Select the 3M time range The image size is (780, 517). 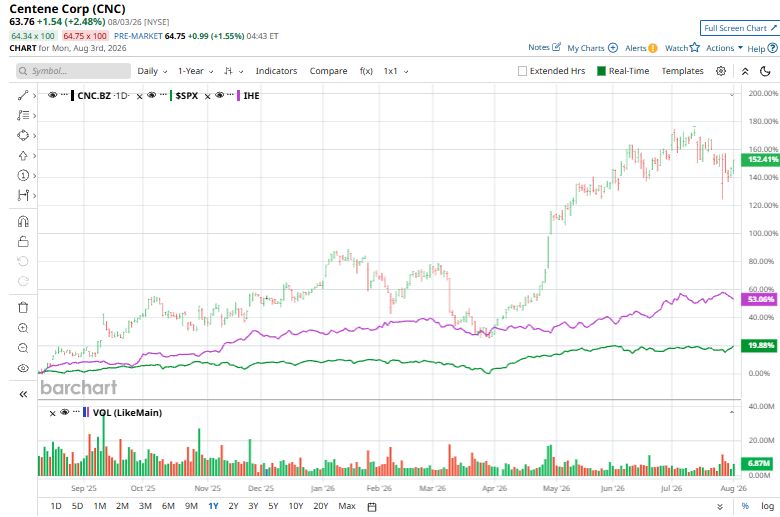[x=145, y=506]
